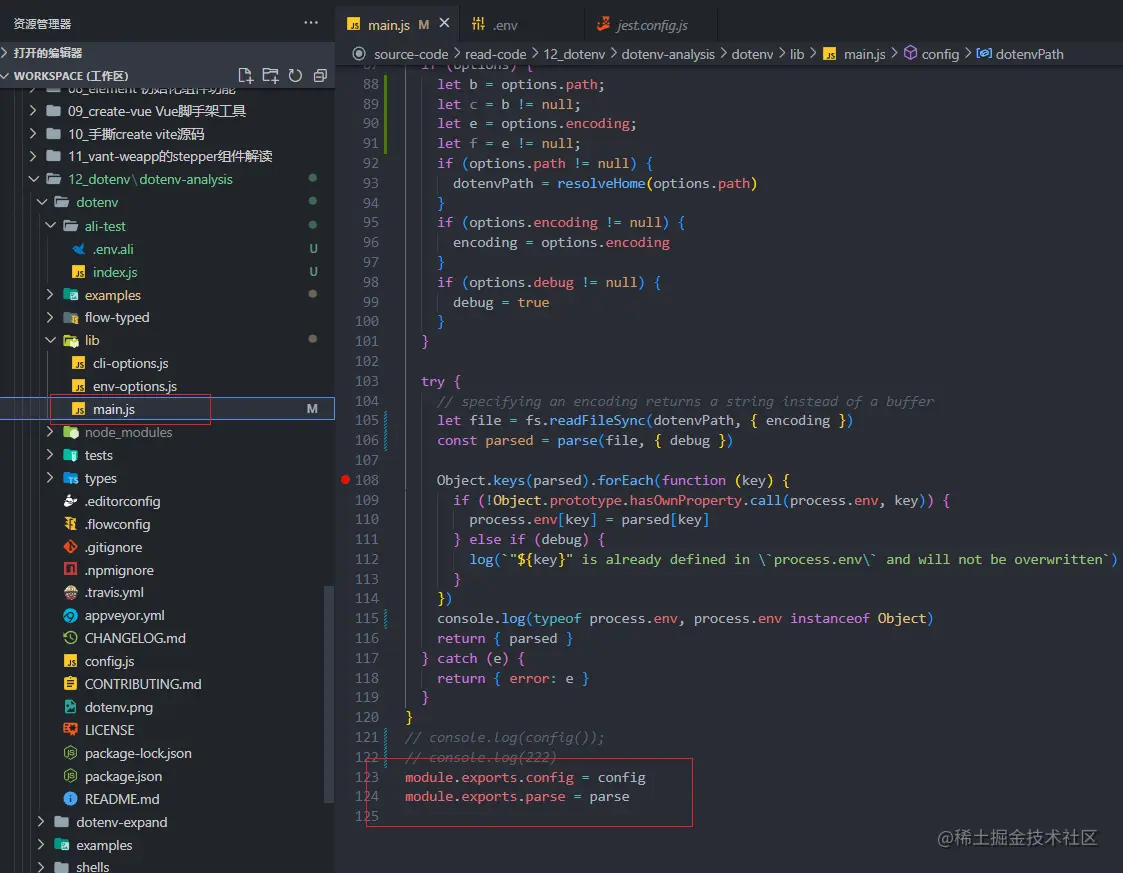
Task: Toggle the breakpoint on line 108
Action: click(x=345, y=480)
